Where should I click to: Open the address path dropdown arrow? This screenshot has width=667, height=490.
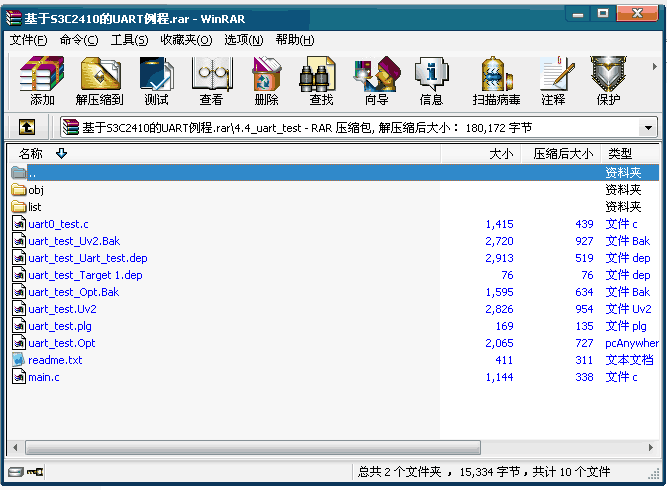(648, 128)
